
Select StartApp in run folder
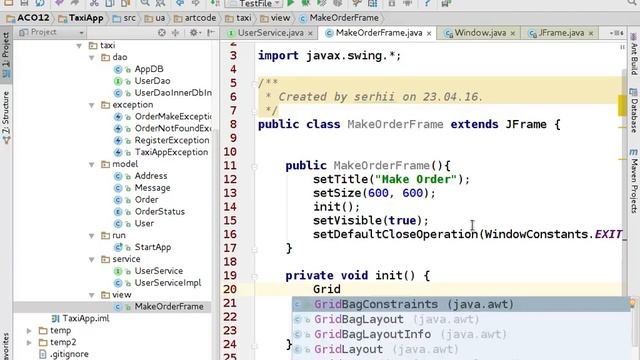tap(153, 247)
